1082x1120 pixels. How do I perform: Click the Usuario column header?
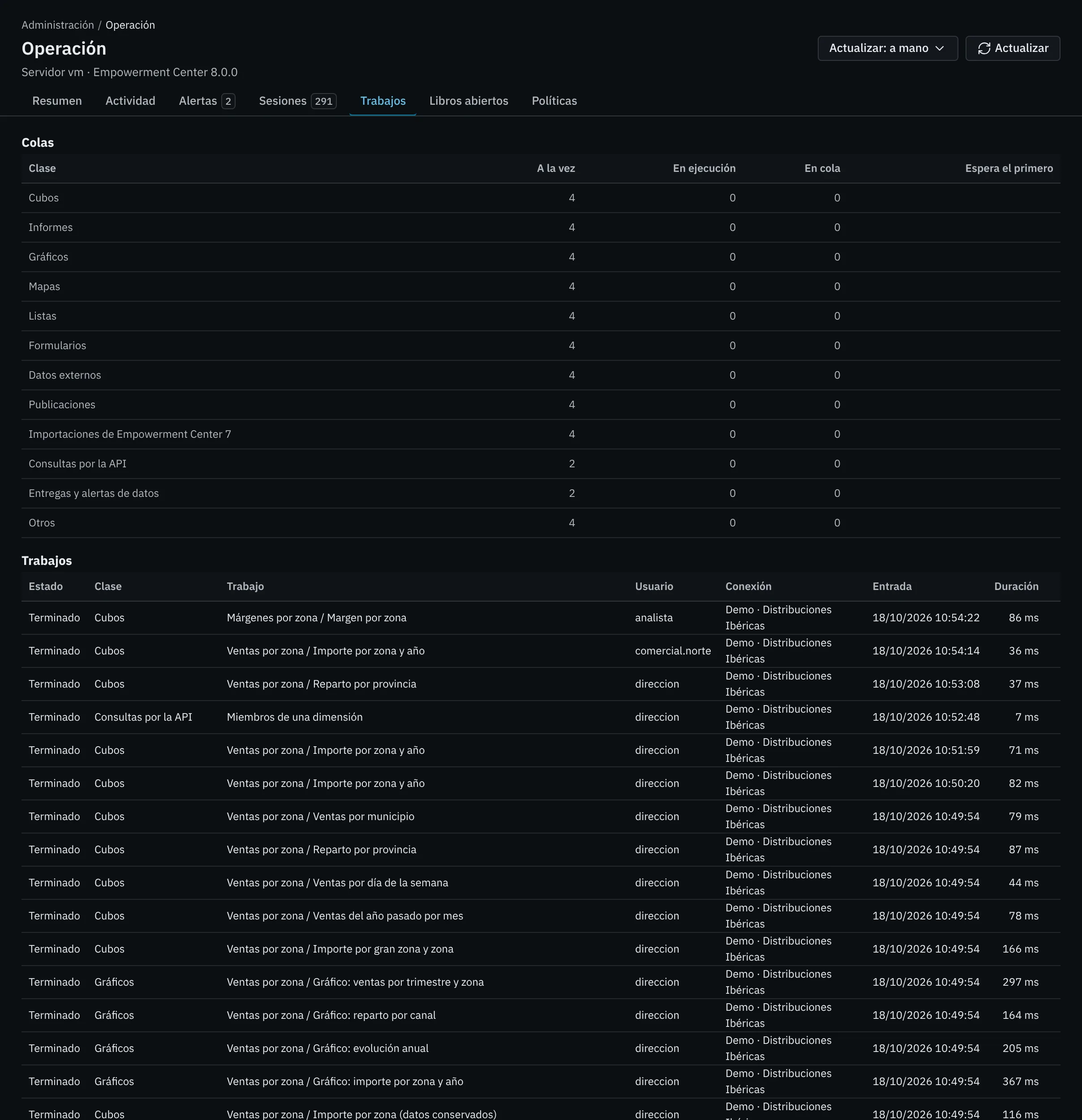tap(654, 587)
